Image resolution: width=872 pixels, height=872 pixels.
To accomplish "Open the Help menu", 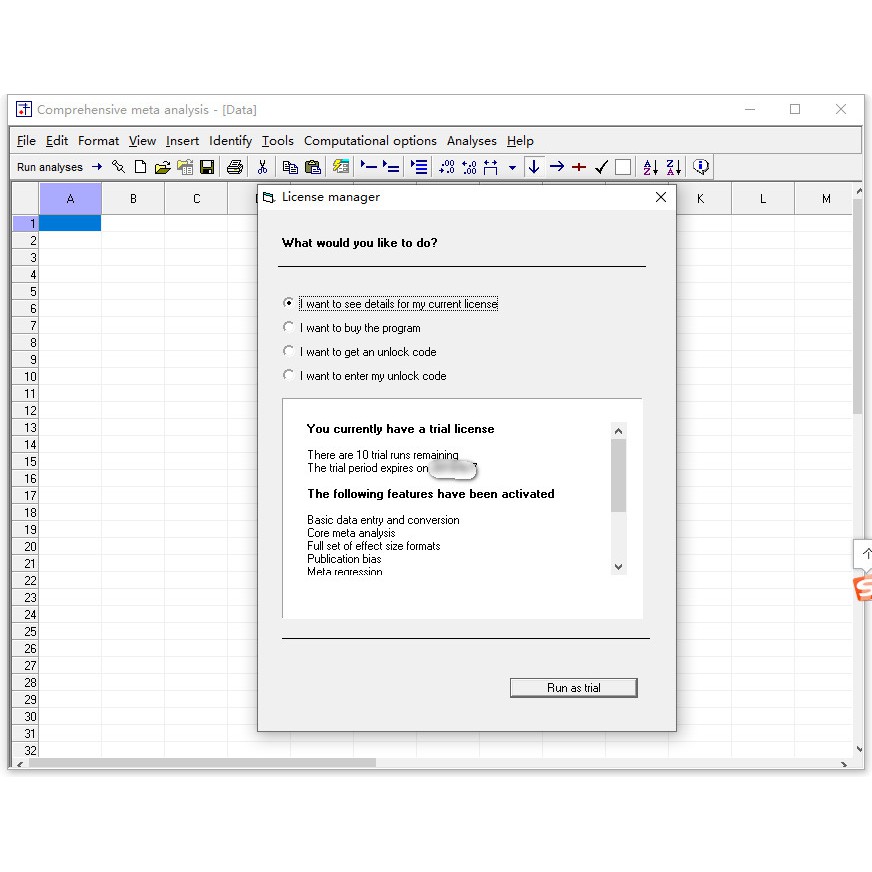I will point(520,141).
